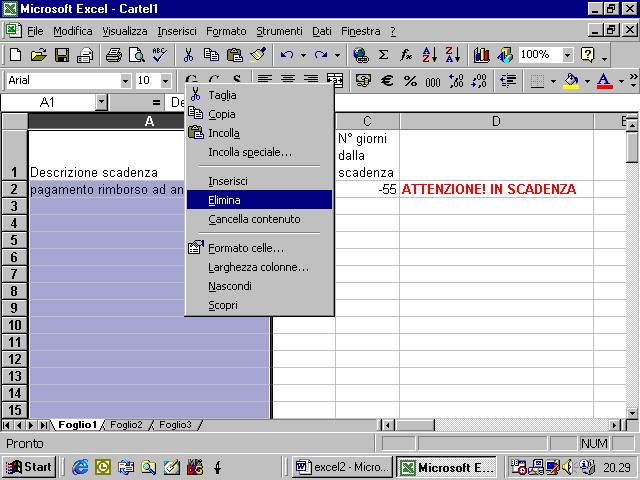Image resolution: width=640 pixels, height=480 pixels.
Task: Apply Currency style icon
Action: point(363,80)
